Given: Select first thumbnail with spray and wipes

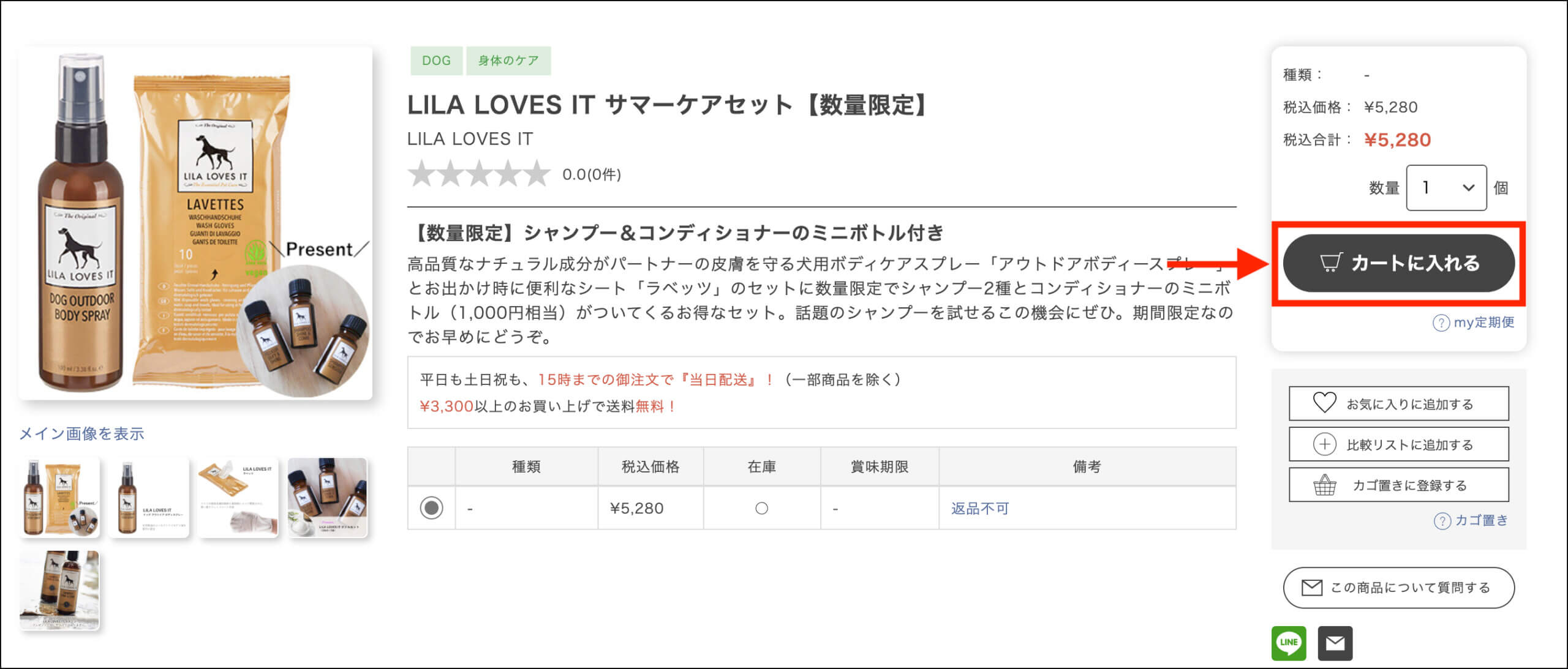Looking at the screenshot, I should point(59,498).
